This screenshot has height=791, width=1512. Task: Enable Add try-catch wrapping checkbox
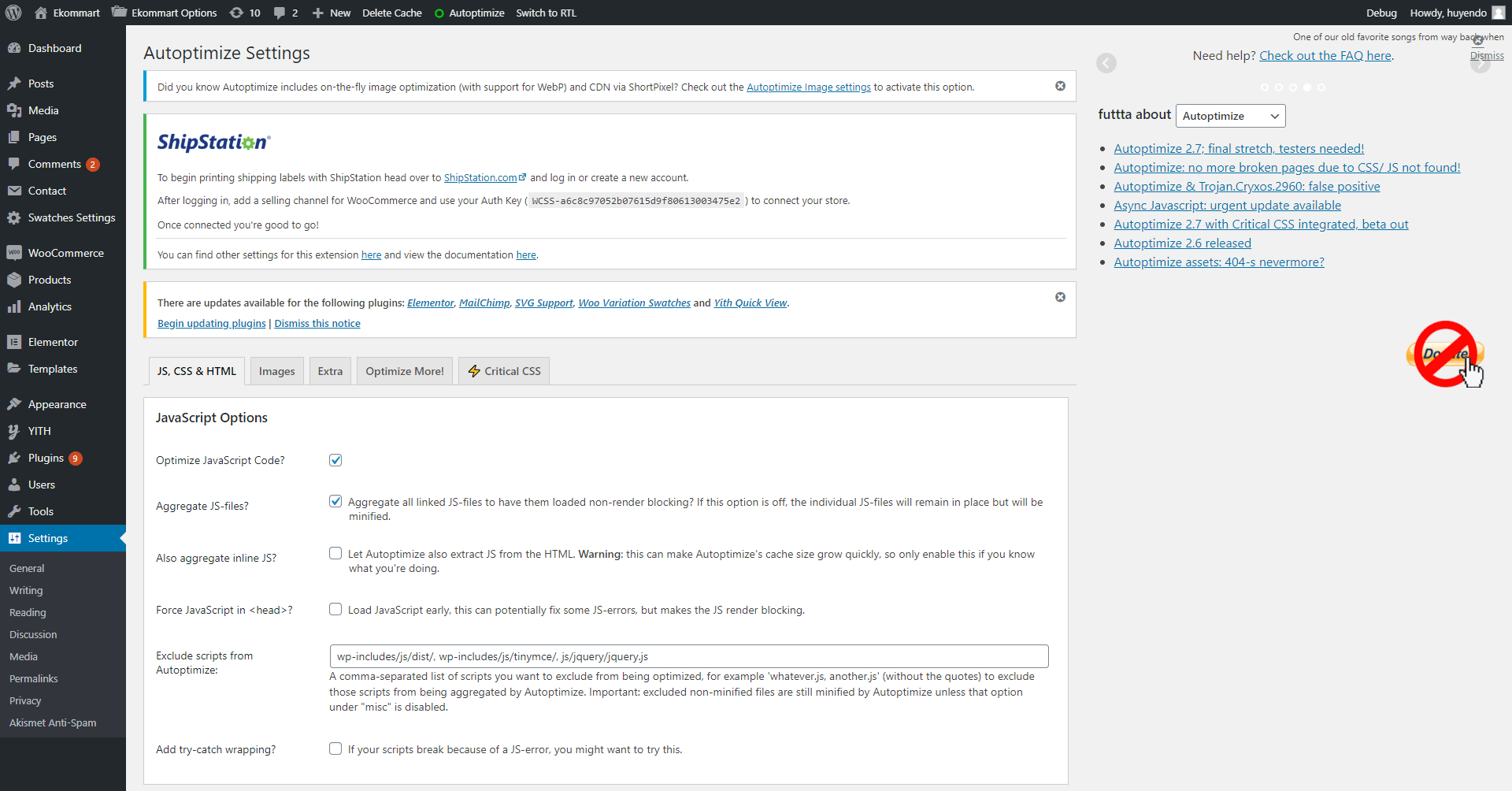click(335, 749)
